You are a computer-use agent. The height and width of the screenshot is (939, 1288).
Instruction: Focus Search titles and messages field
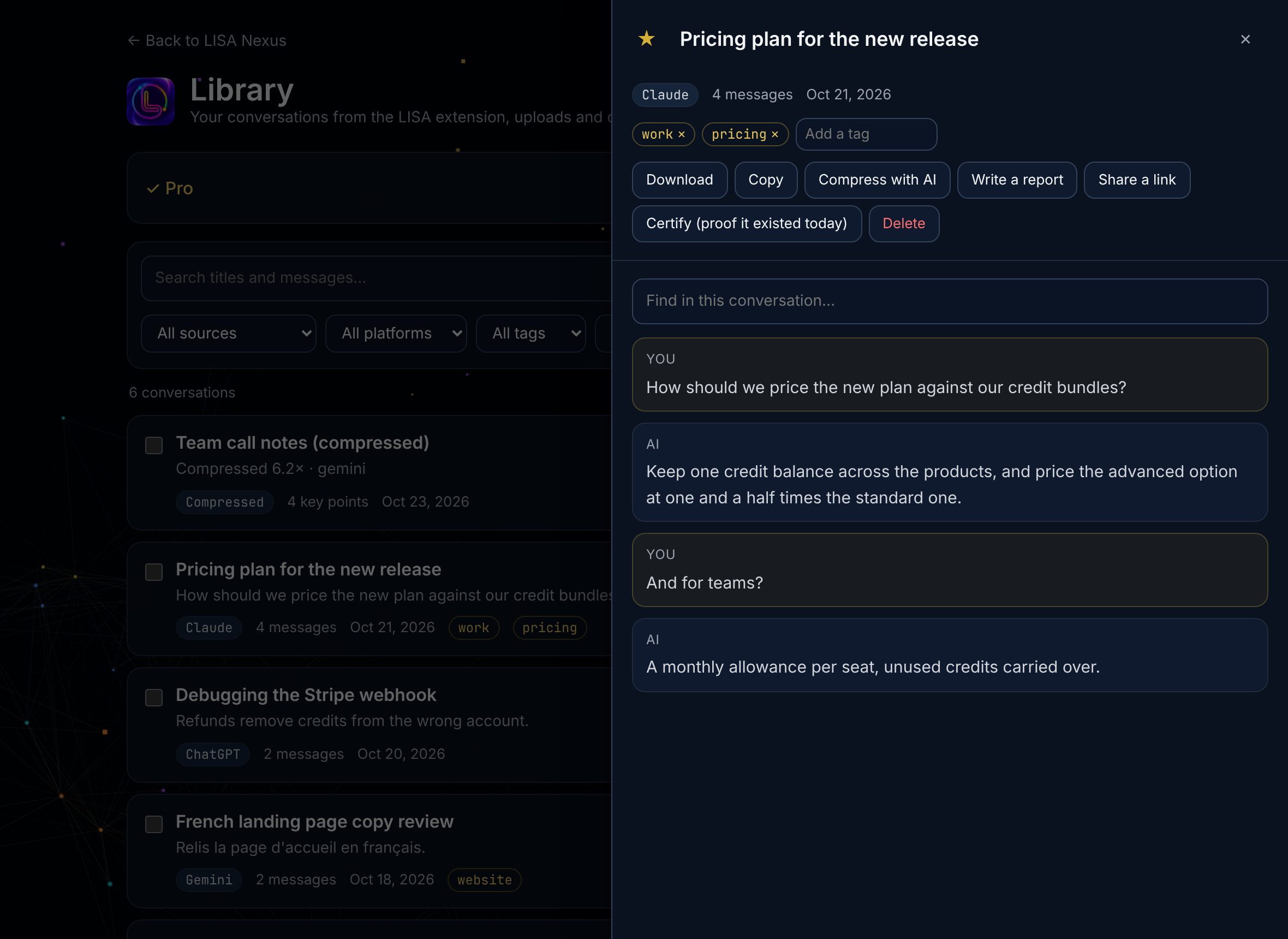[376, 278]
